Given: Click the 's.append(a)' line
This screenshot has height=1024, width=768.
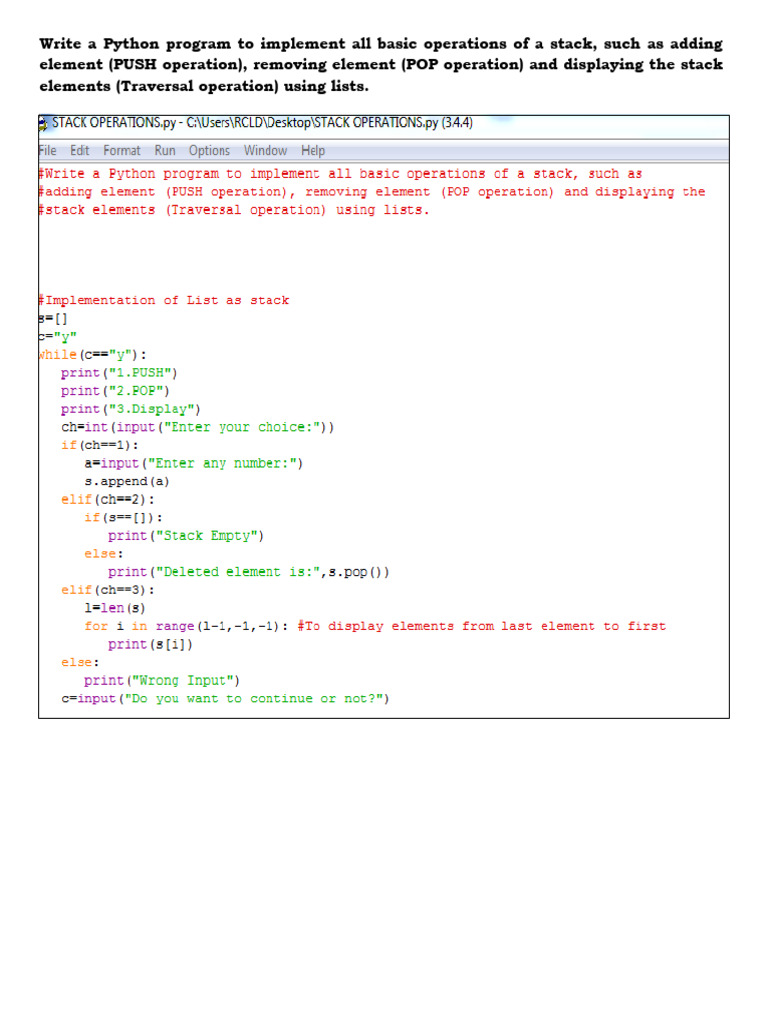Looking at the screenshot, I should (127, 482).
